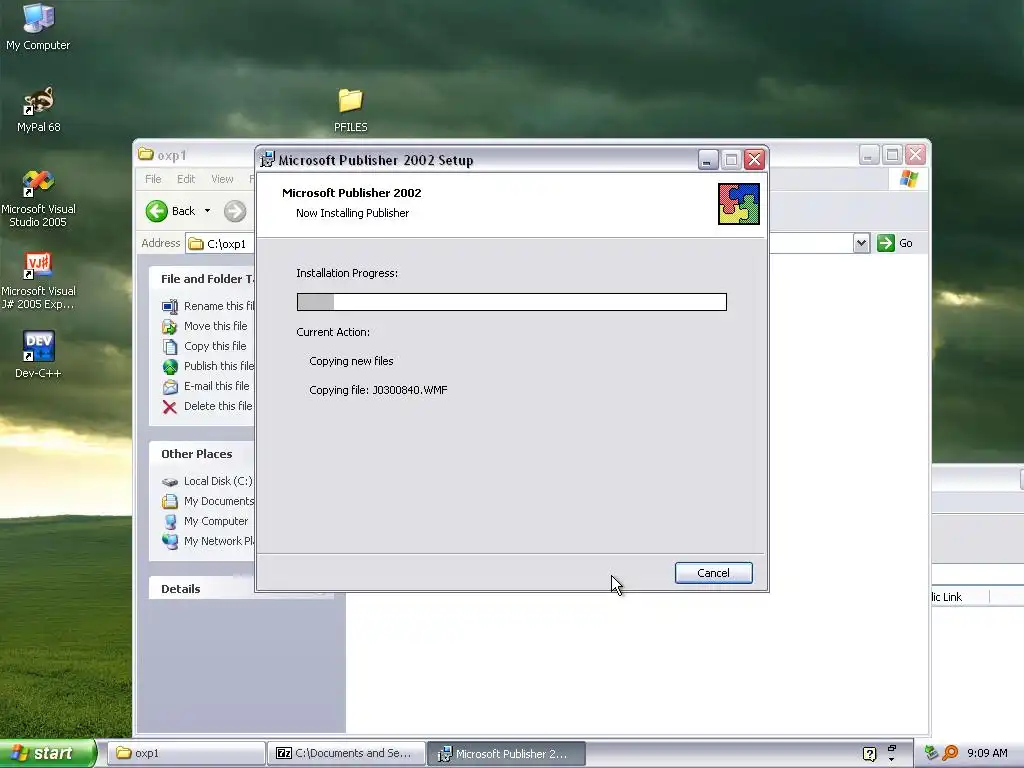Click the Back arrow in oxp1 window
This screenshot has width=1024, height=768.
[157, 211]
